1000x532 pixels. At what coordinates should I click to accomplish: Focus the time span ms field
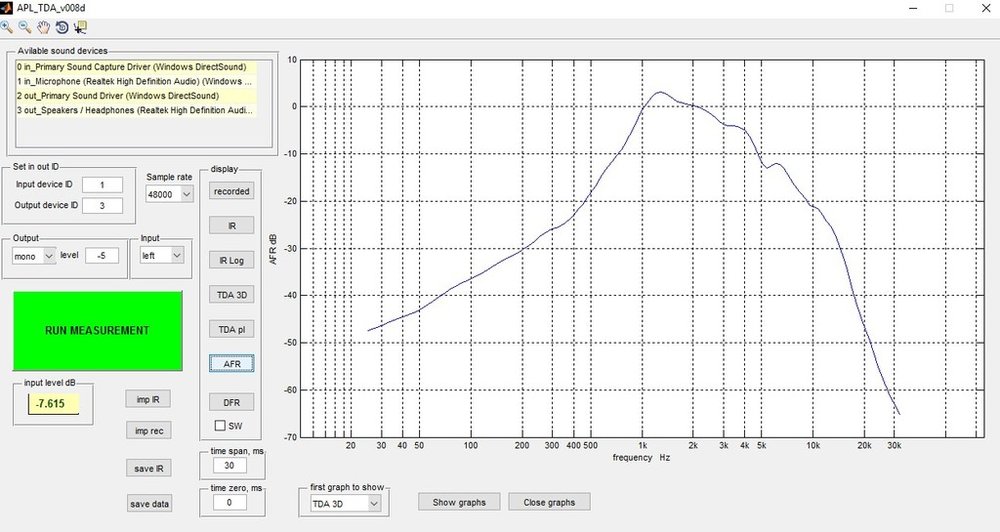click(x=229, y=466)
